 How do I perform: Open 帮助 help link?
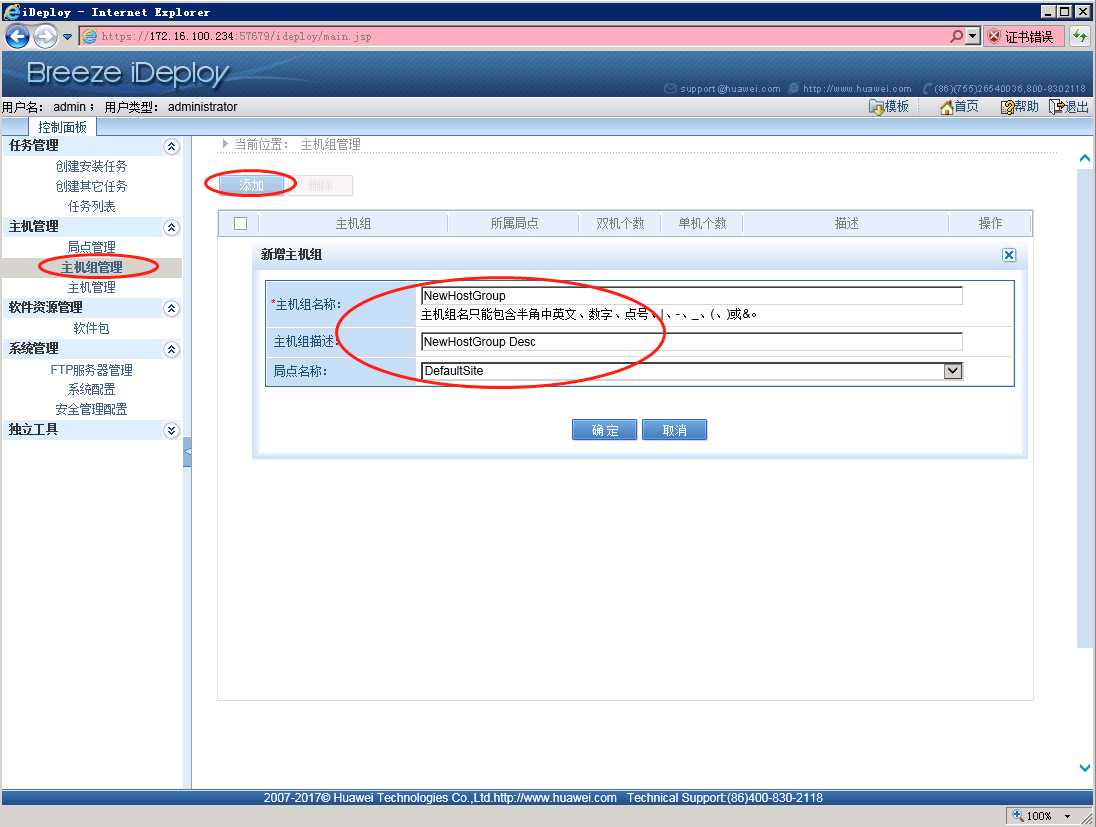click(1019, 106)
